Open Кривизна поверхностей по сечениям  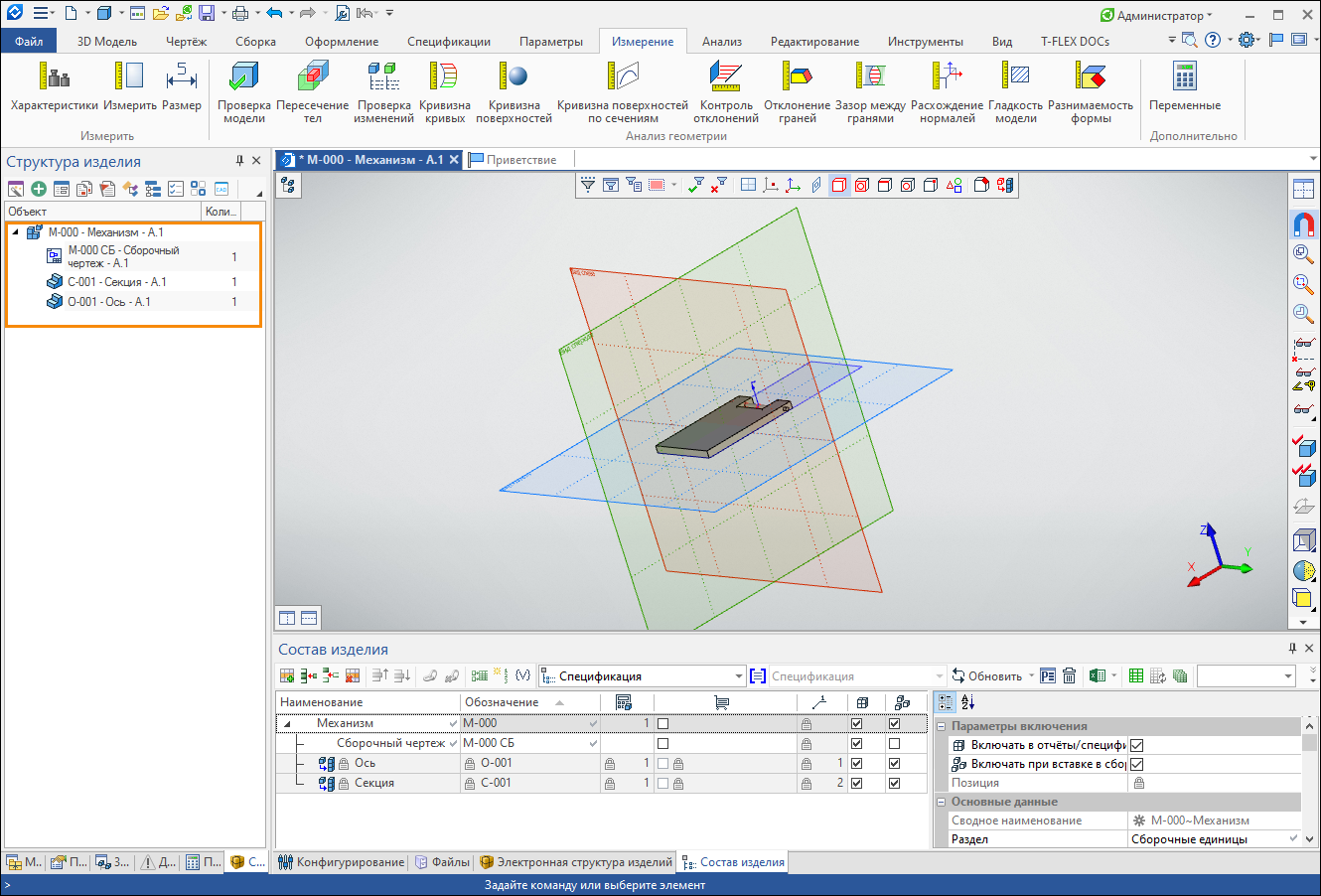click(623, 91)
